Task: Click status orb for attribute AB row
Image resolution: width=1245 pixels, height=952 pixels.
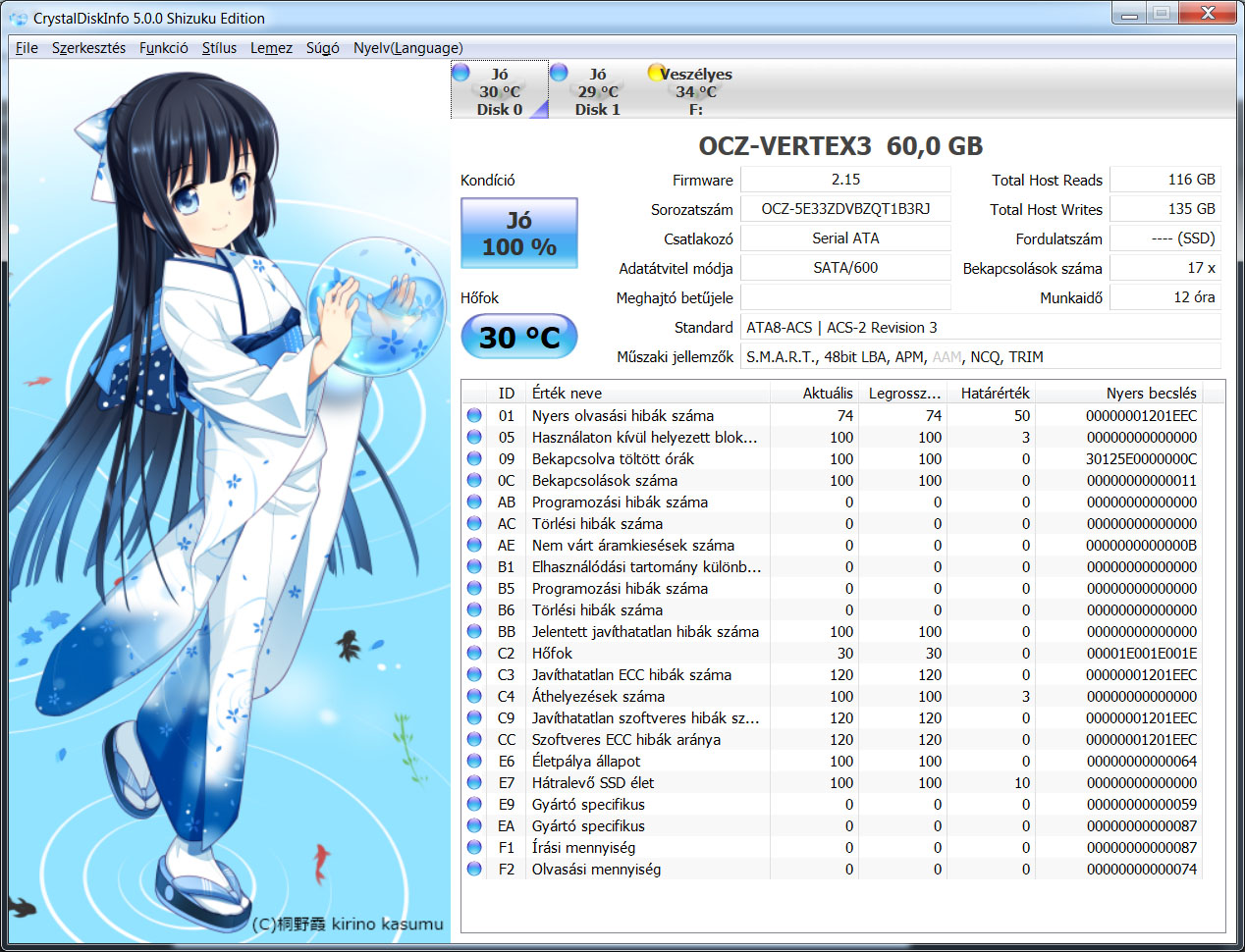Action: click(x=474, y=502)
